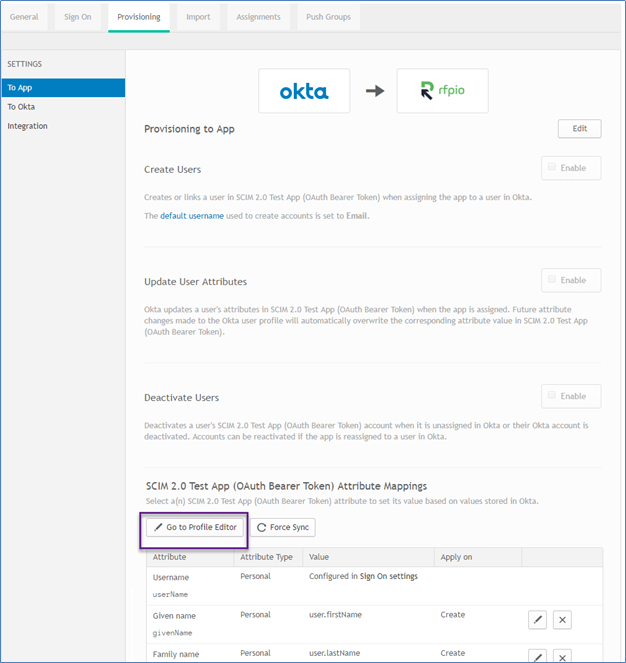Select To App in Settings sidebar
This screenshot has width=626, height=663.
point(63,88)
